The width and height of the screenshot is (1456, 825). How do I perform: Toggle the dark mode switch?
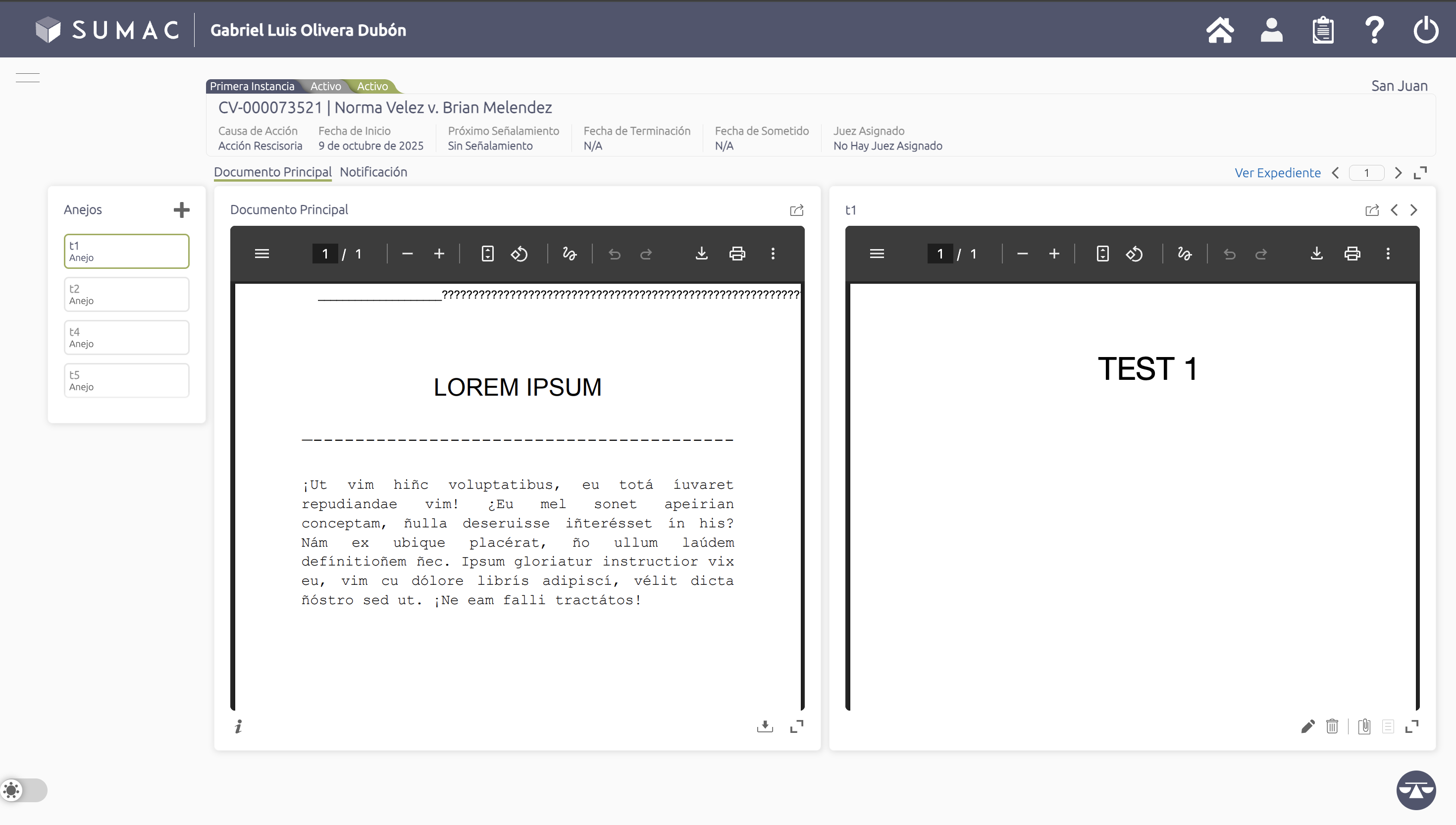point(24,790)
